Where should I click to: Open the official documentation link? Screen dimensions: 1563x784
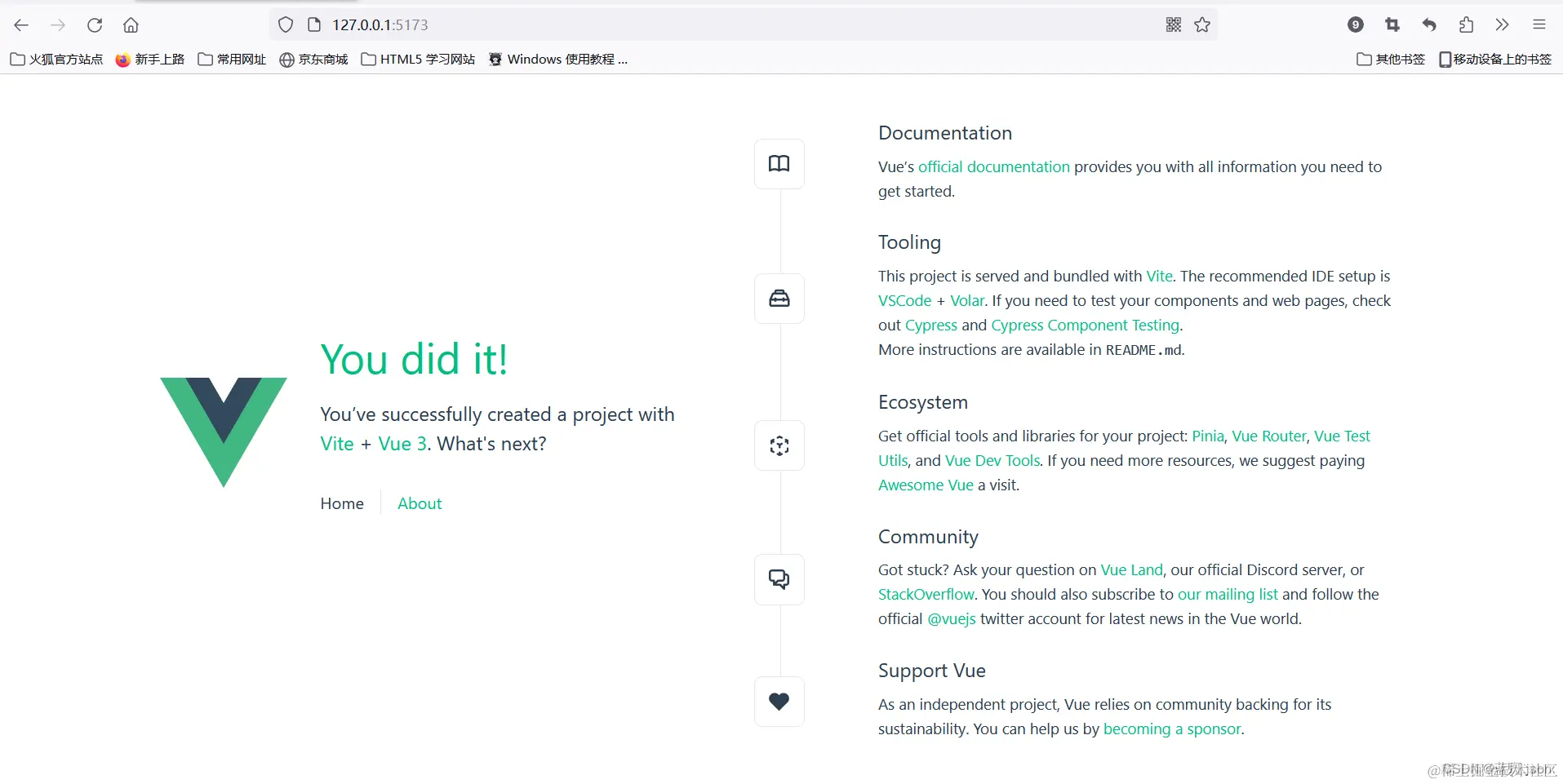(x=994, y=167)
